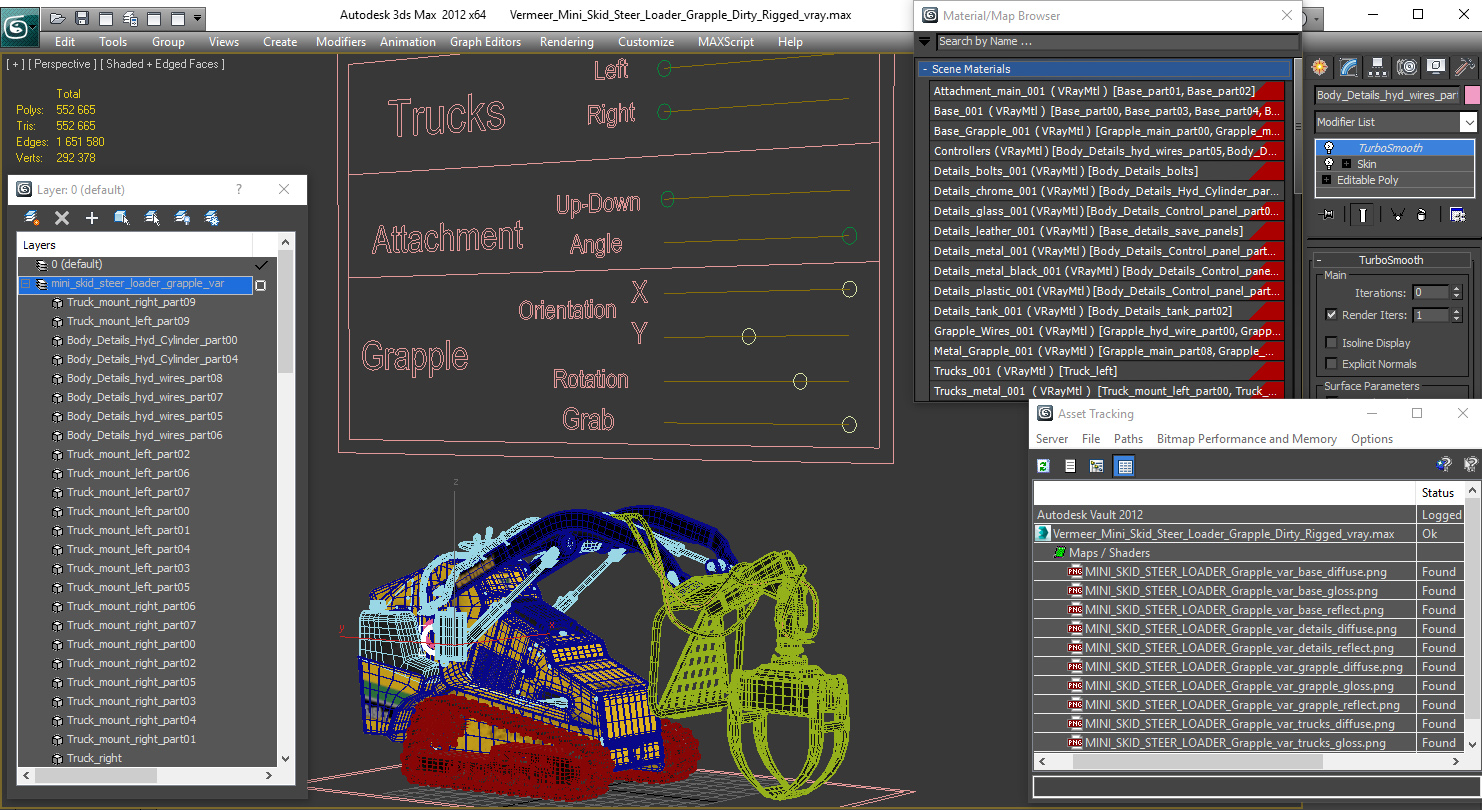Click Highlight Selected Objects' Layers icon
This screenshot has height=810, width=1482.
coord(152,218)
